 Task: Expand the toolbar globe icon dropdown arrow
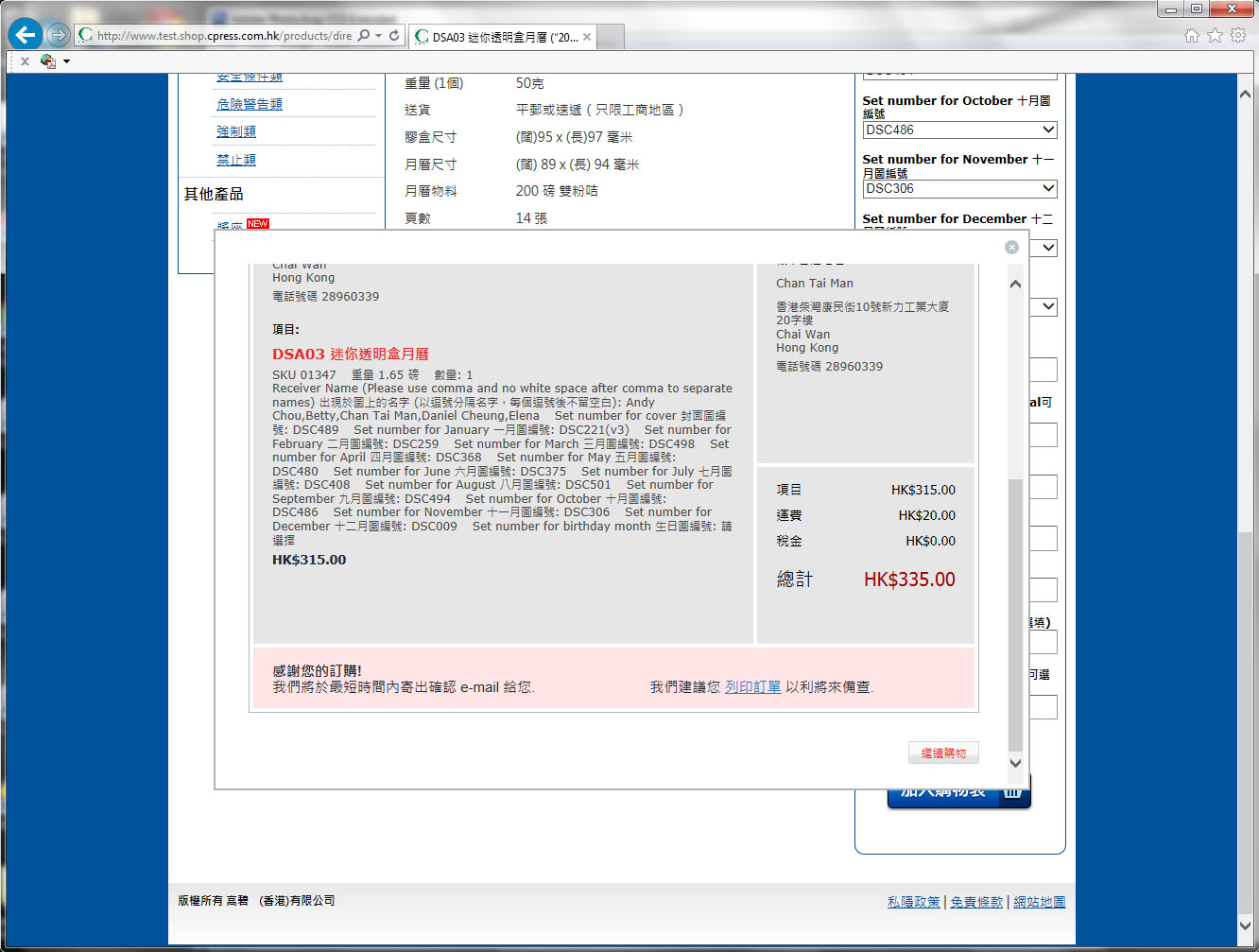(66, 61)
